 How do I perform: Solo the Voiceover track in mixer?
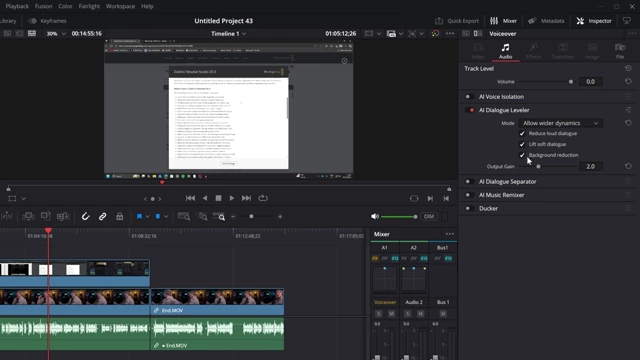[x=379, y=313]
